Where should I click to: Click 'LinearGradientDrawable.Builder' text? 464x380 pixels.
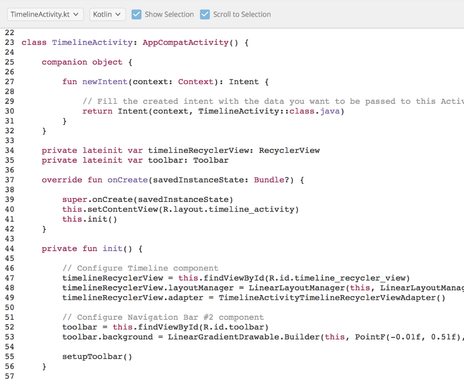(243, 337)
